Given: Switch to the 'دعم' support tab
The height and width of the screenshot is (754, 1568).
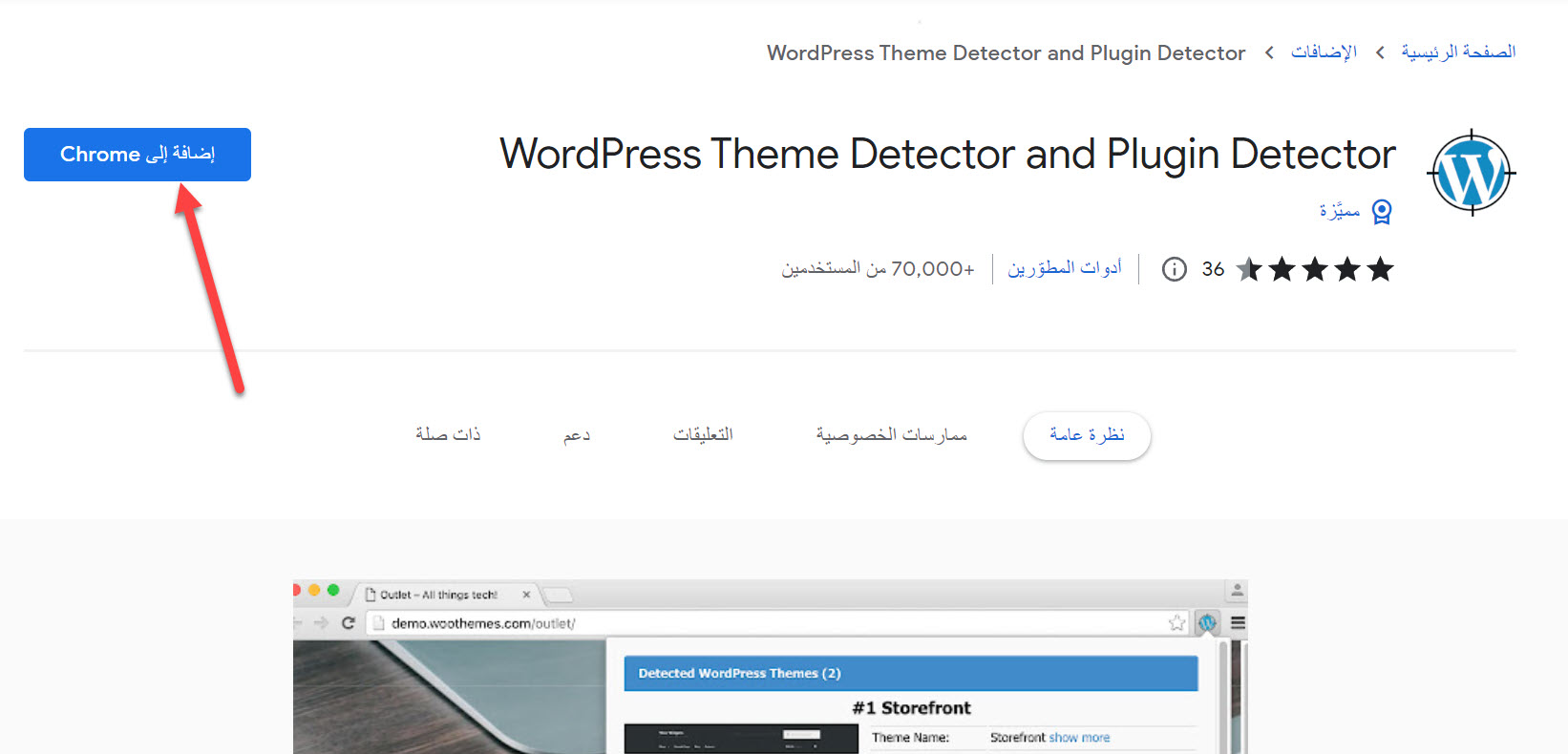Looking at the screenshot, I should [x=577, y=435].
